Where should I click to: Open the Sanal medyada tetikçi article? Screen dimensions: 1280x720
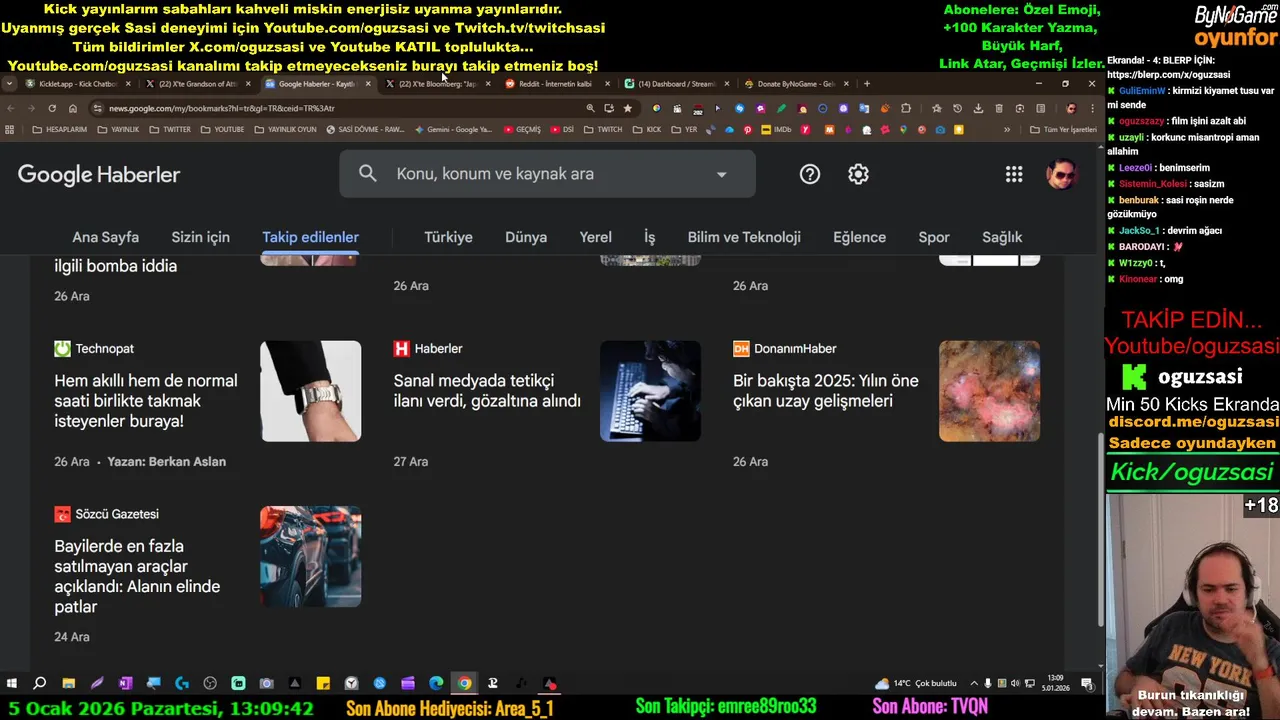487,391
